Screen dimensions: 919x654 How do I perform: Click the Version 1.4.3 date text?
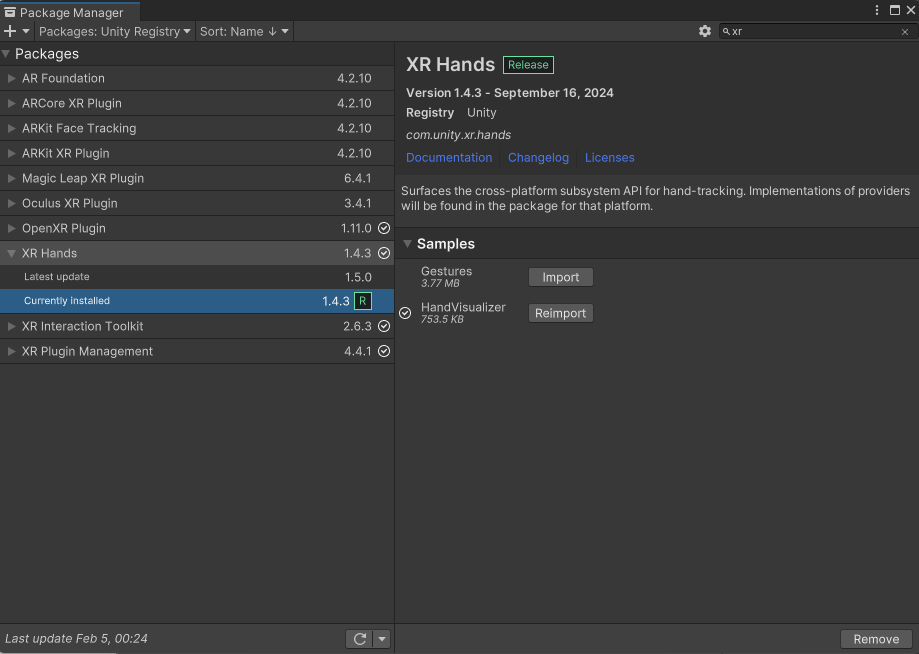(509, 93)
